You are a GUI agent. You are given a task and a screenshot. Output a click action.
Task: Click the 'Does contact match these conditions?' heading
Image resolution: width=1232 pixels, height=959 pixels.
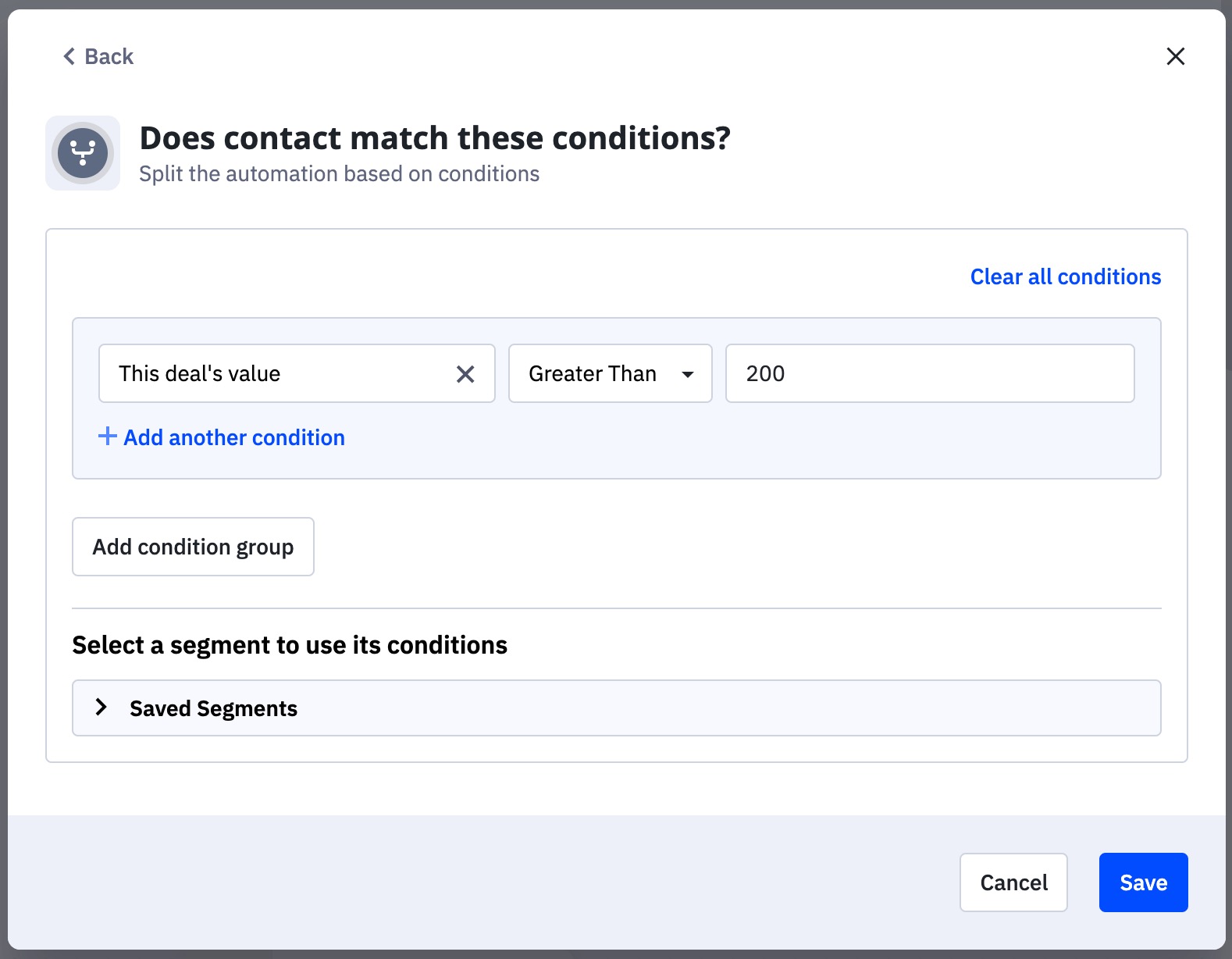coord(435,138)
